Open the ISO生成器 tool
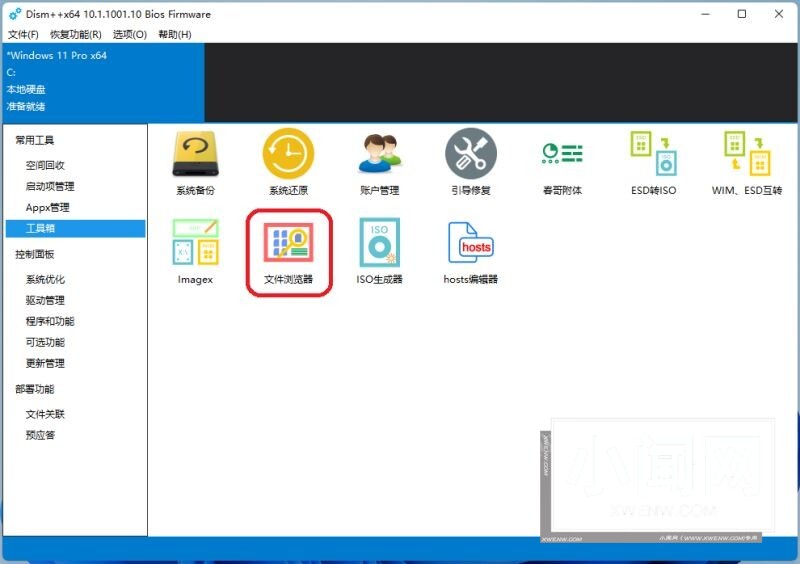 380,251
